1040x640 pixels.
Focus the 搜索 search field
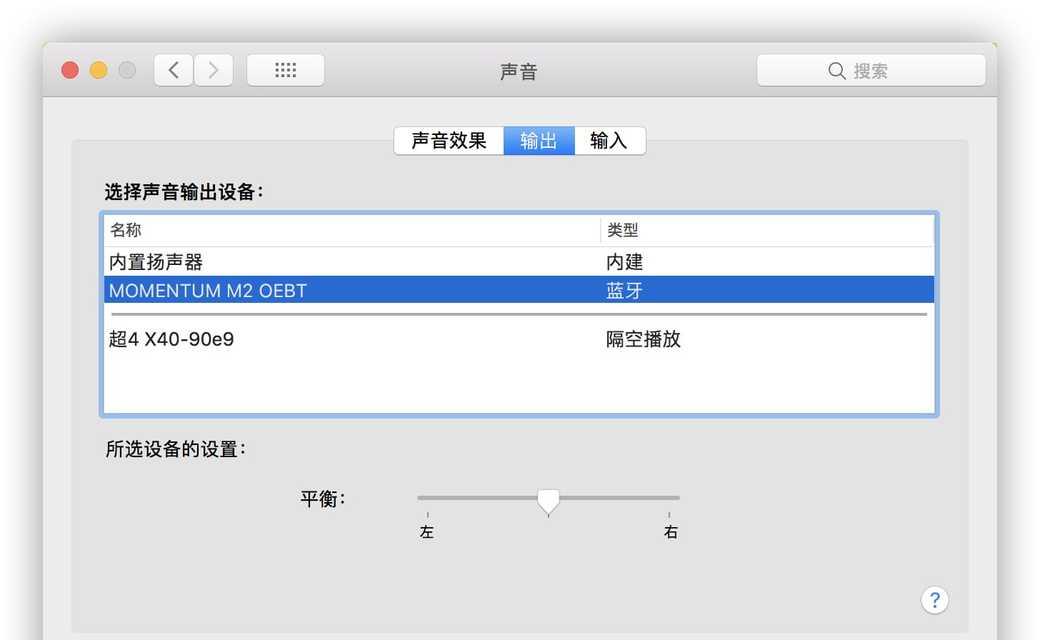pyautogui.click(x=871, y=70)
